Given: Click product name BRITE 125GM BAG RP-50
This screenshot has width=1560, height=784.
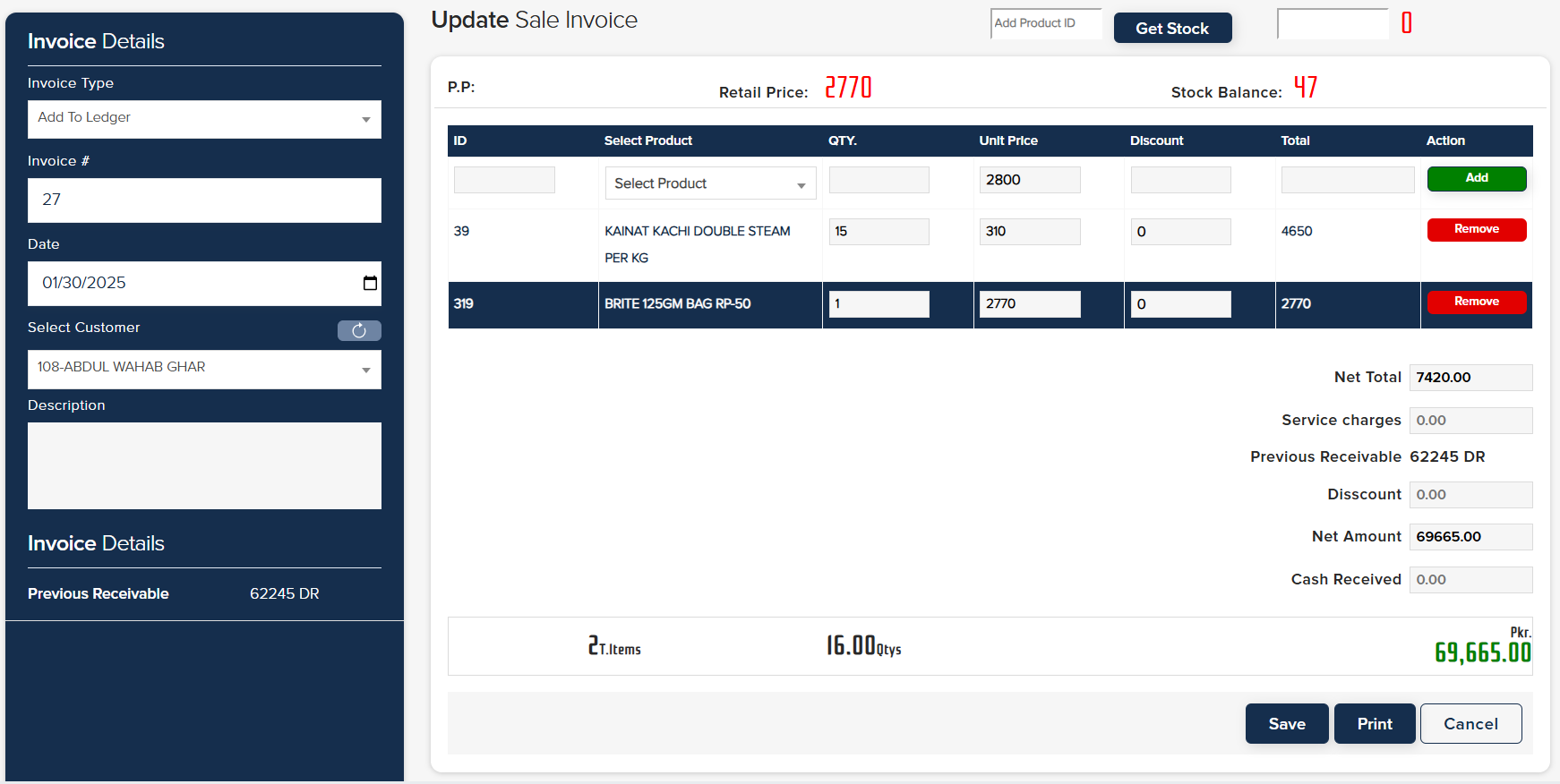Looking at the screenshot, I should tap(678, 303).
